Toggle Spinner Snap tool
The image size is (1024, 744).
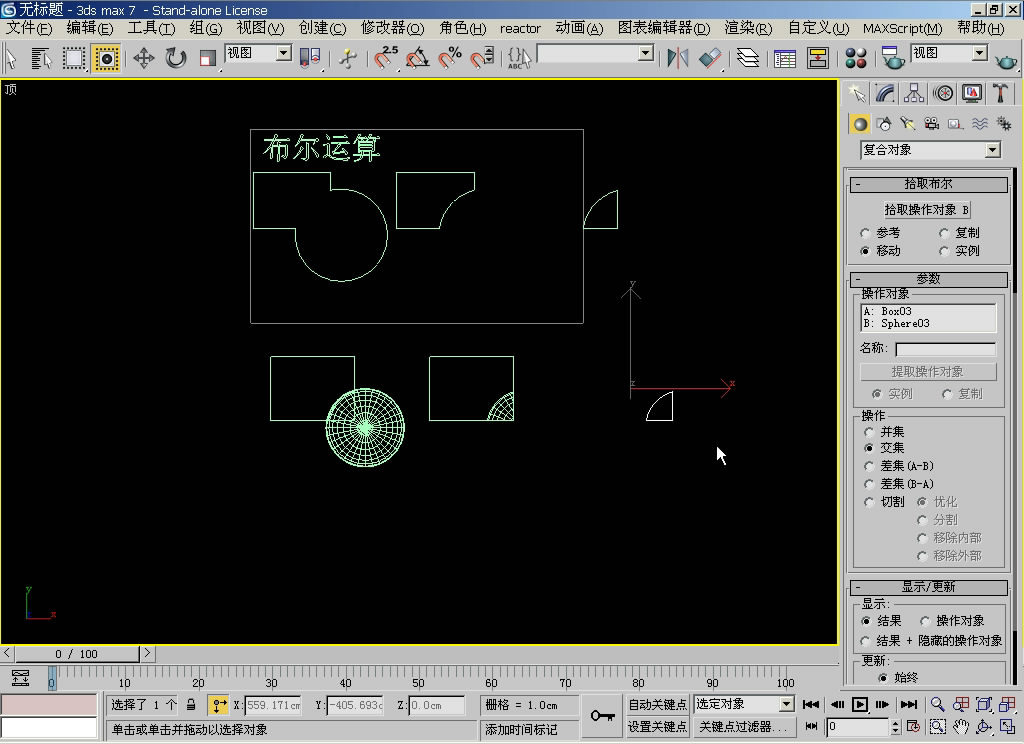[x=482, y=58]
